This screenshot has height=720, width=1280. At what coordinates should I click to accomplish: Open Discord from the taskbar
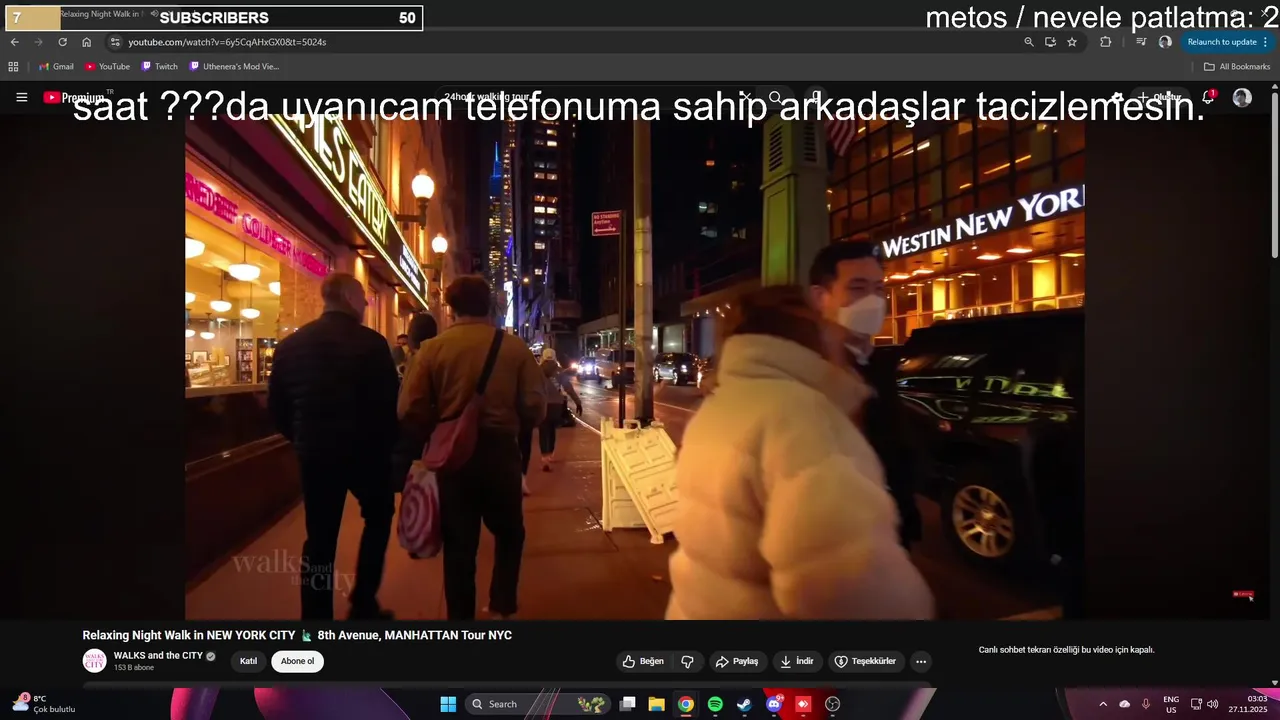point(773,704)
